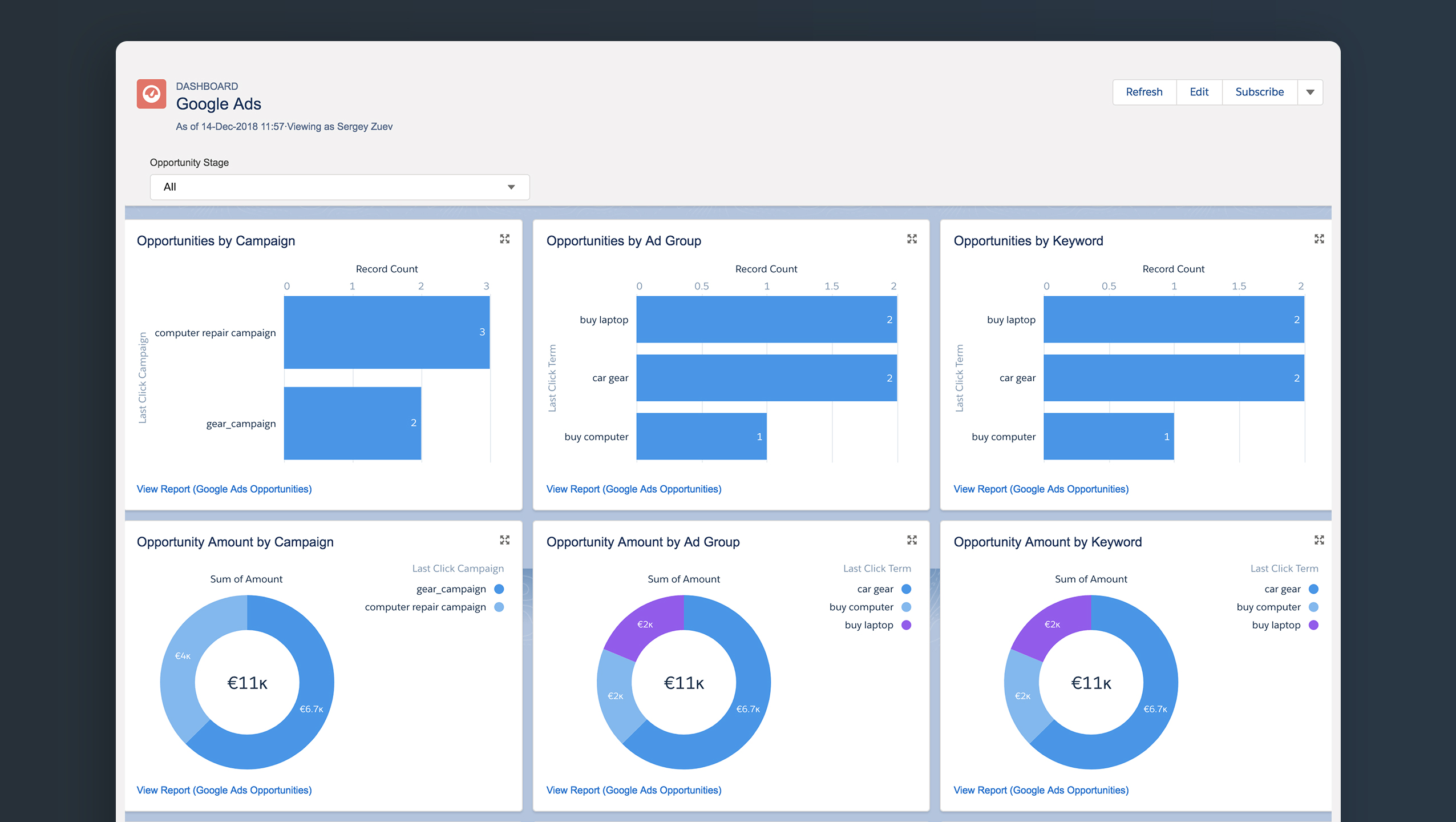Click buy computer bar in Ad Group chart
The image size is (1456, 822).
[x=701, y=437]
